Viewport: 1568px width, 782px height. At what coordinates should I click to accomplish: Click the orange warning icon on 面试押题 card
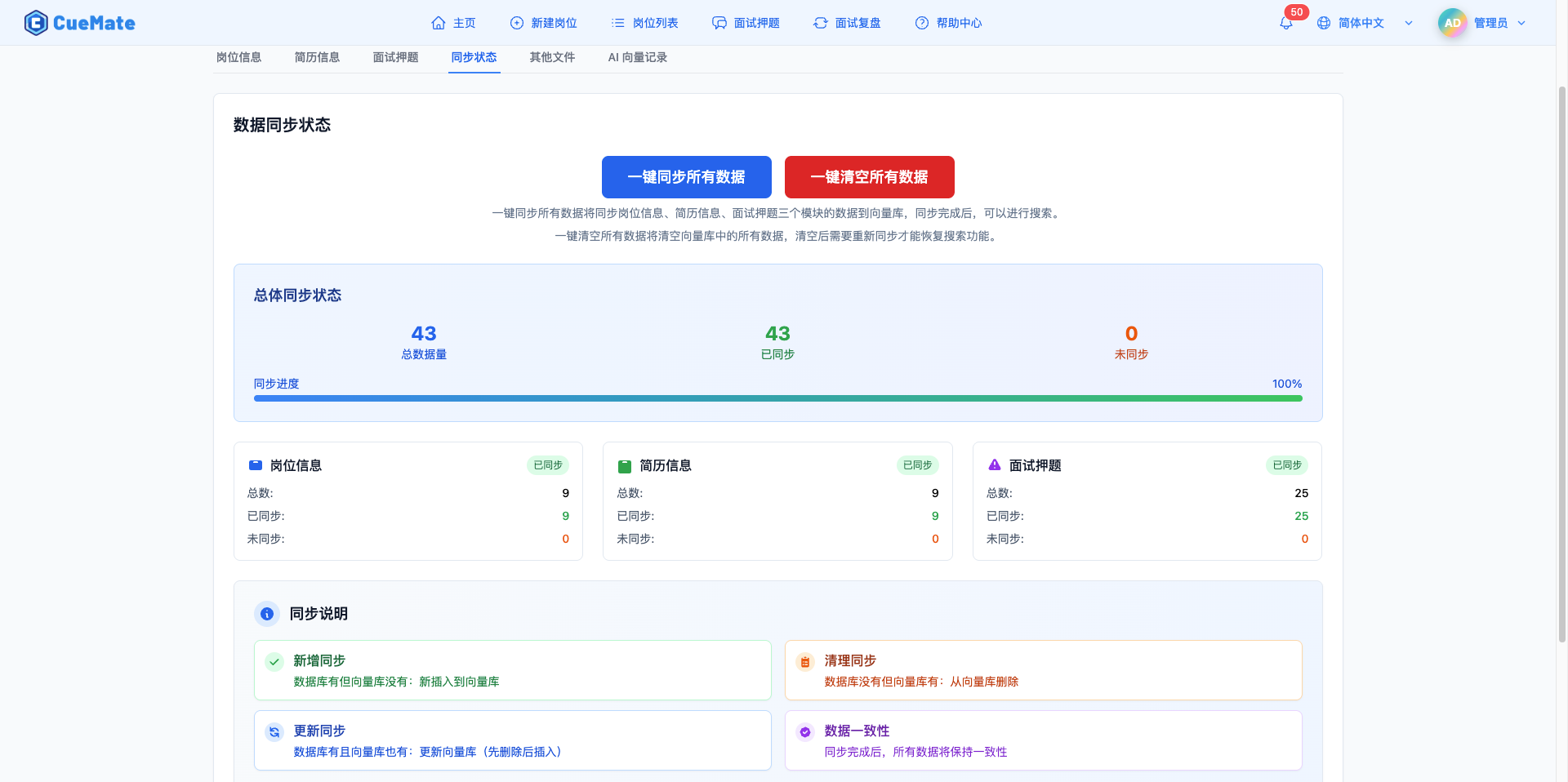click(994, 464)
